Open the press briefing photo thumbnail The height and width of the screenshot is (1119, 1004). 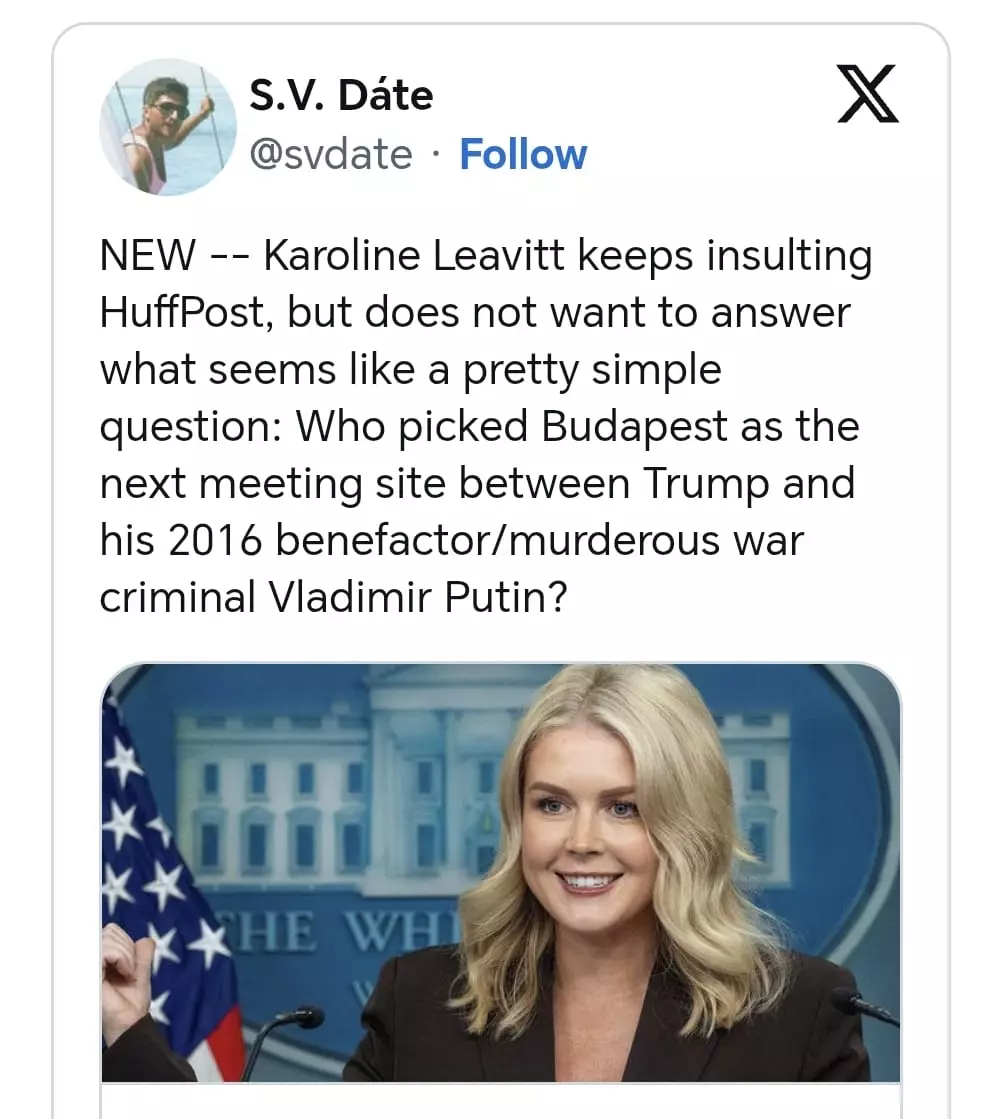coord(501,872)
